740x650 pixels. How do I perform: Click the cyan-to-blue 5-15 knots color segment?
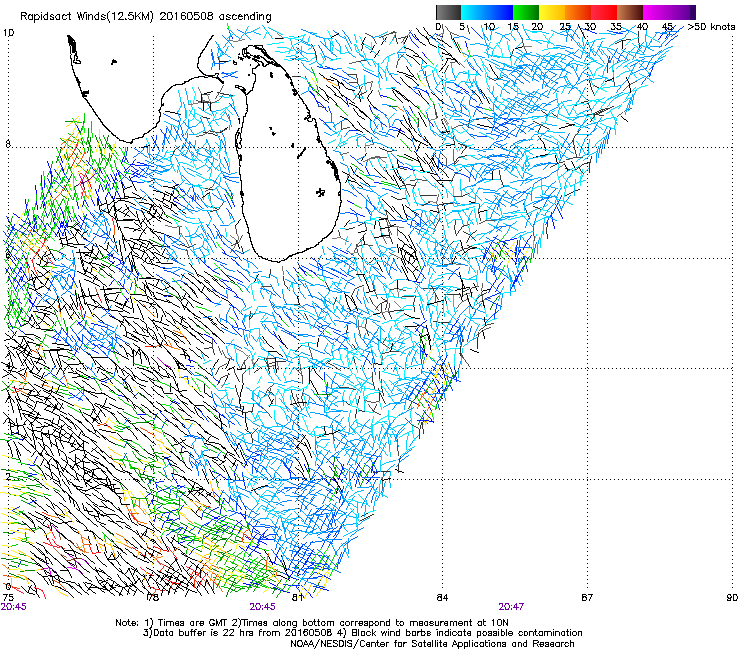coord(487,12)
